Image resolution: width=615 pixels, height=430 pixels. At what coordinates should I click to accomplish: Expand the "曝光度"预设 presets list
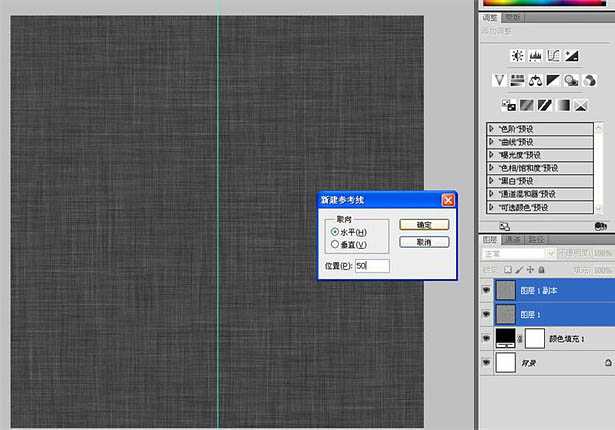click(492, 155)
